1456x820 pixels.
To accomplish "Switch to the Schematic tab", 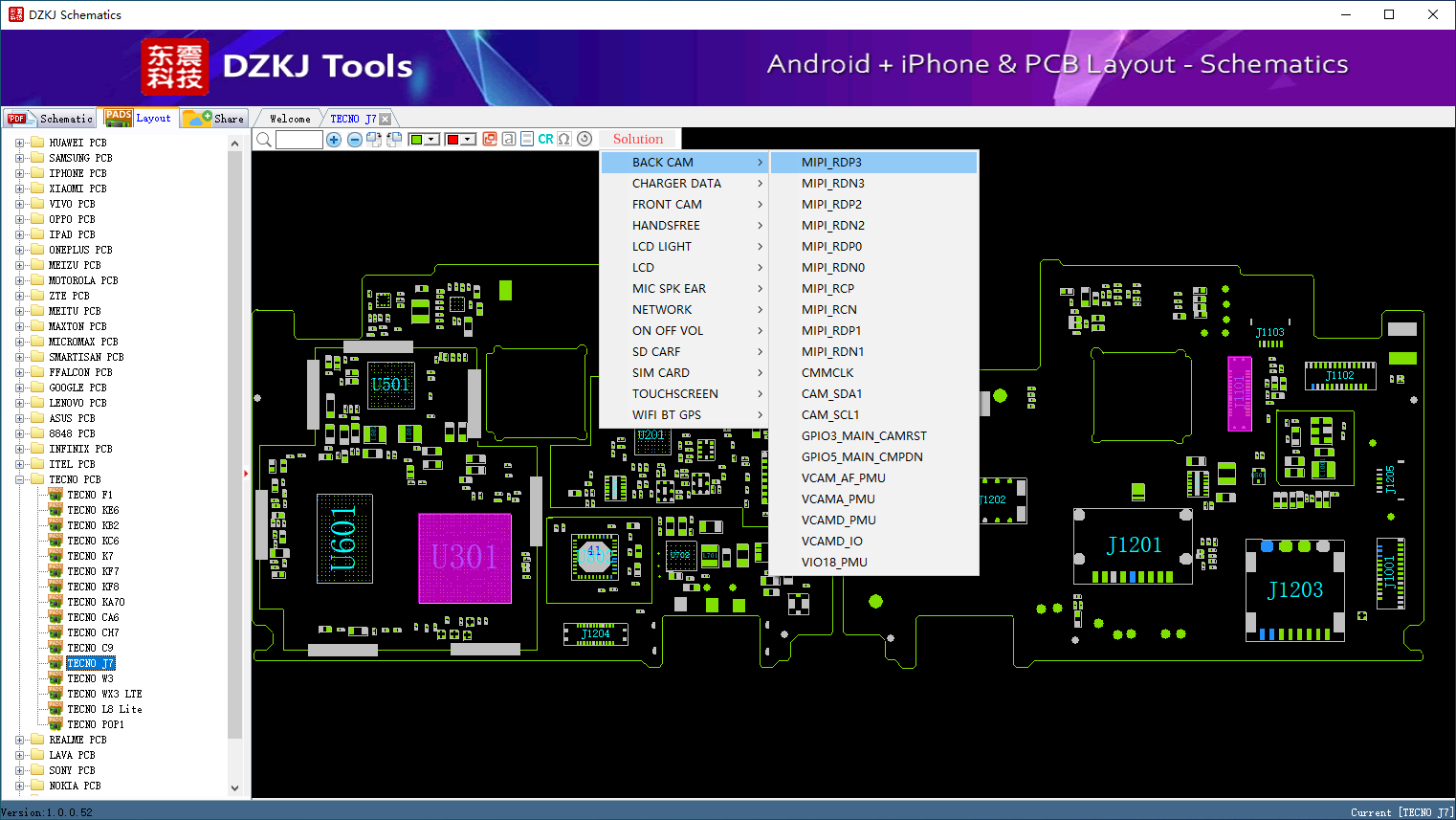I will pyautogui.click(x=50, y=119).
